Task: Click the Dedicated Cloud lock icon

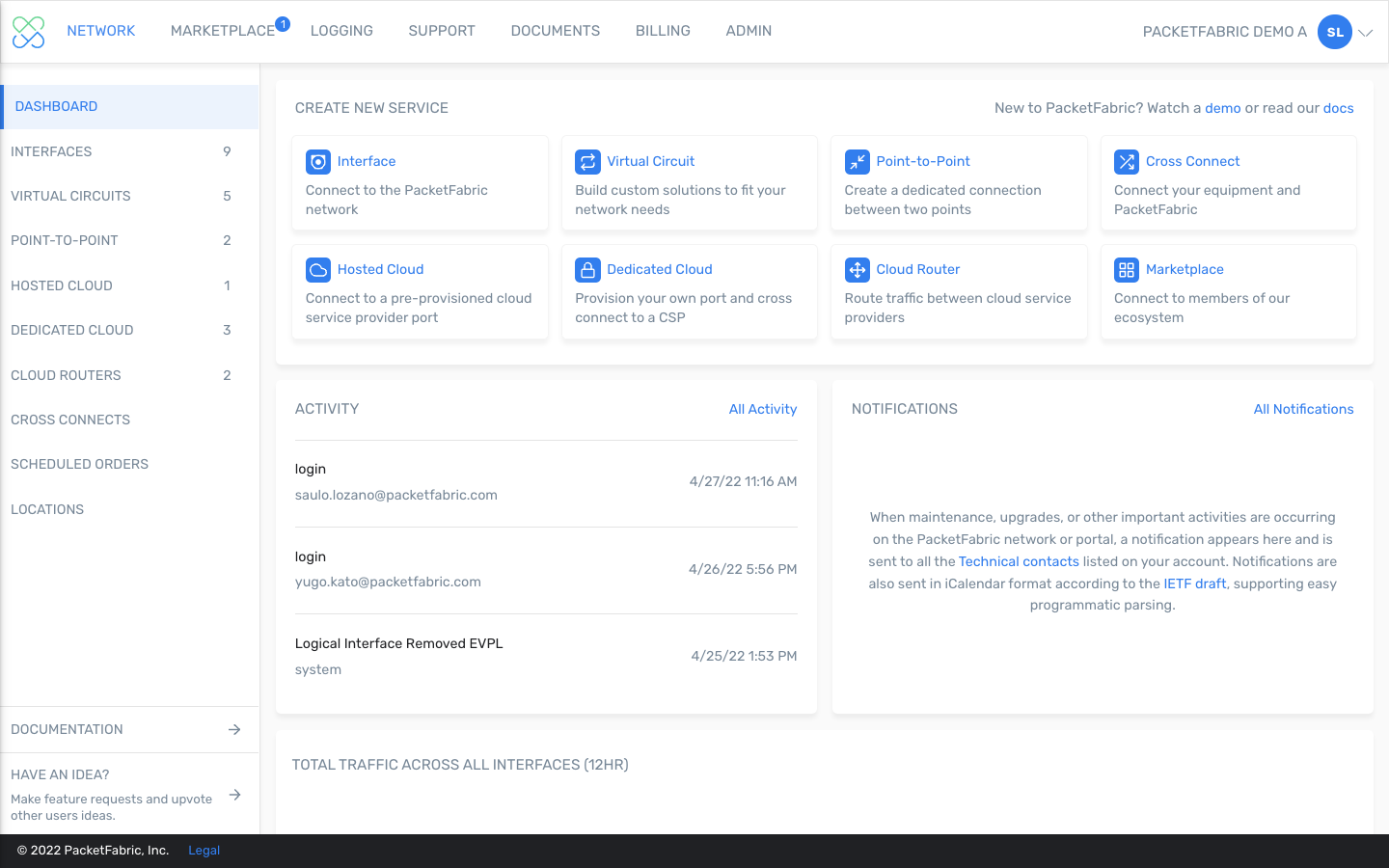Action: click(x=587, y=270)
